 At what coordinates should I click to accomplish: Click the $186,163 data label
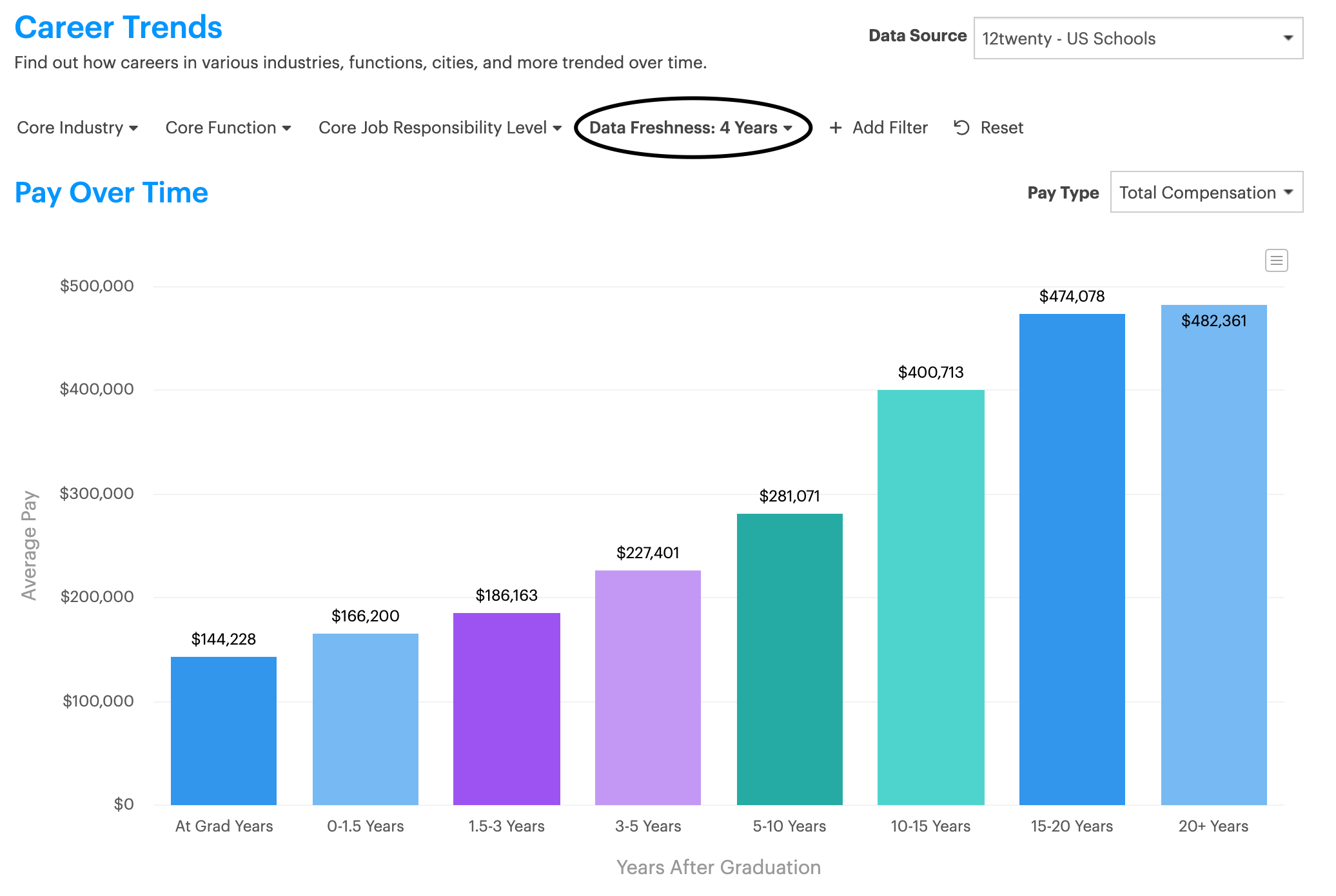[507, 595]
